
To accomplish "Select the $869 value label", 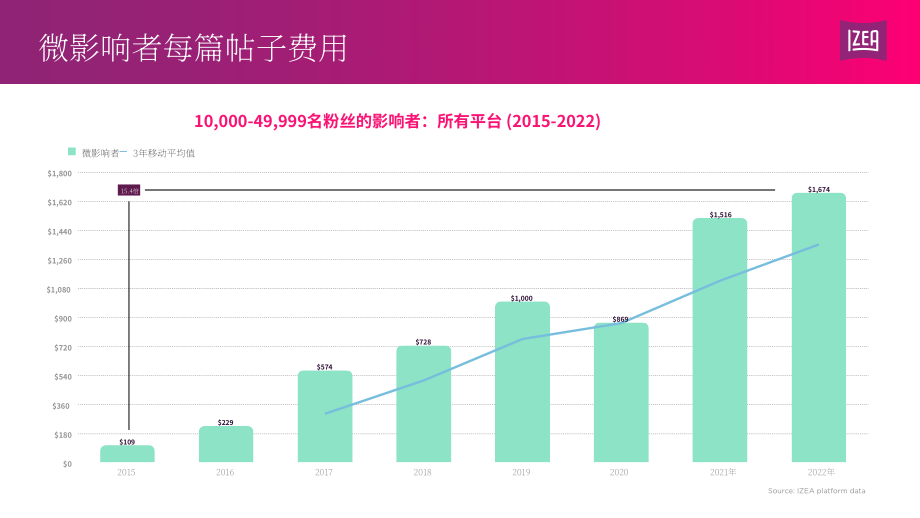I will (x=620, y=320).
